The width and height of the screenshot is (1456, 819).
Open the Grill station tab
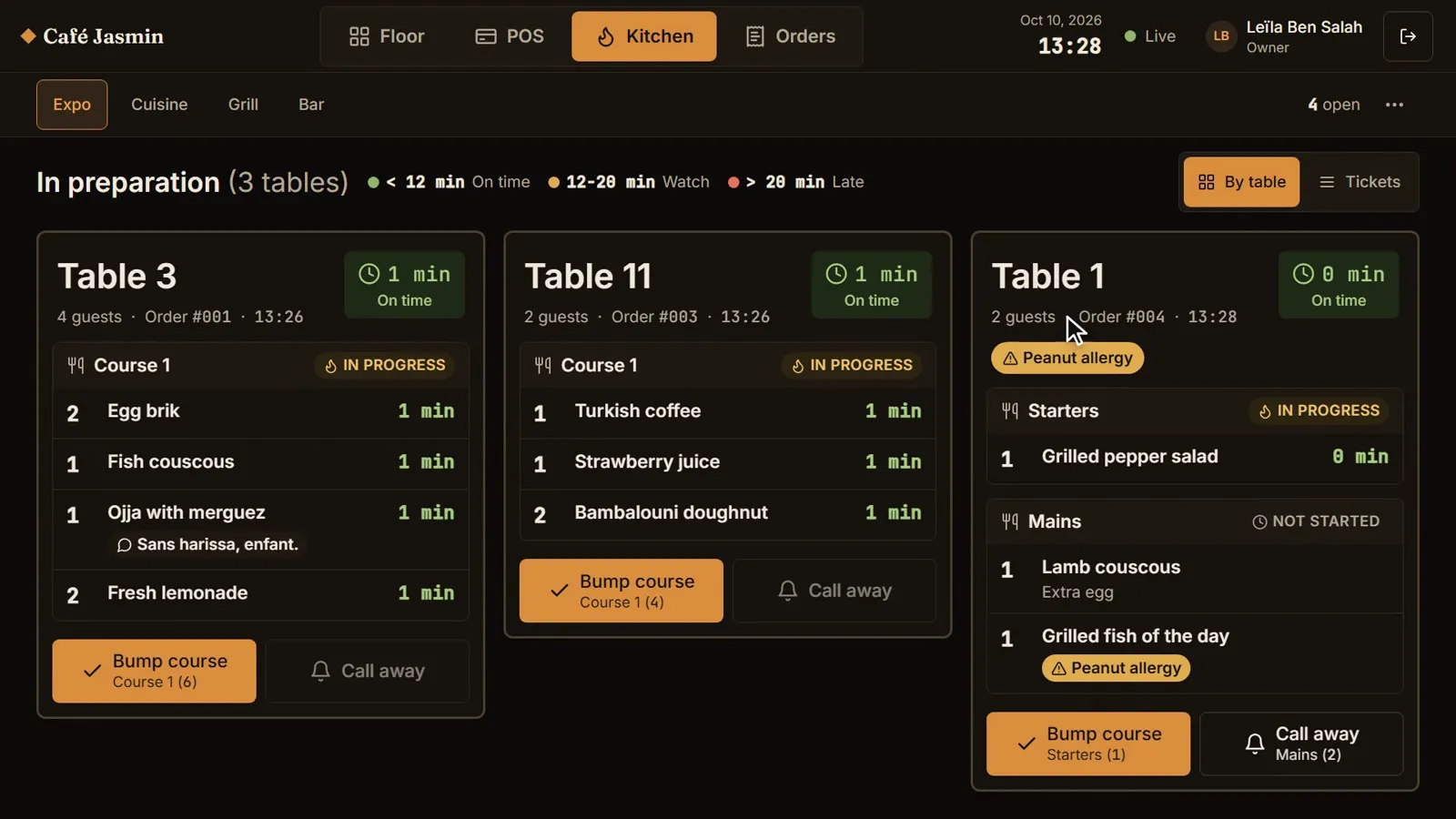(x=243, y=105)
